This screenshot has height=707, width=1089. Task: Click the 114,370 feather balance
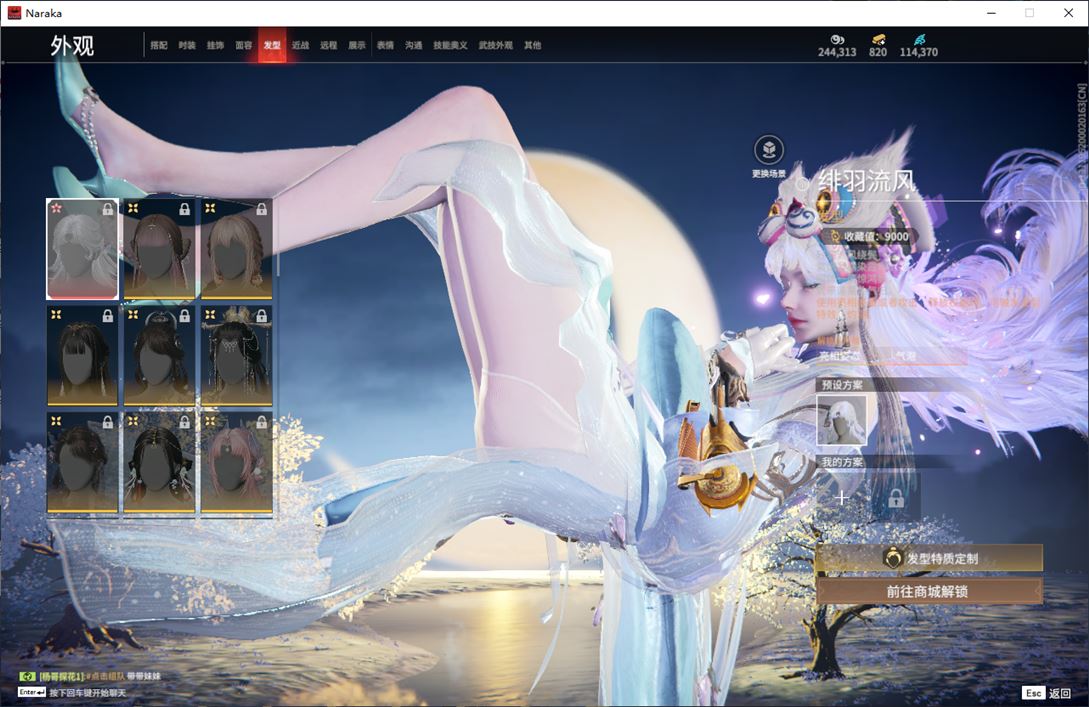919,52
